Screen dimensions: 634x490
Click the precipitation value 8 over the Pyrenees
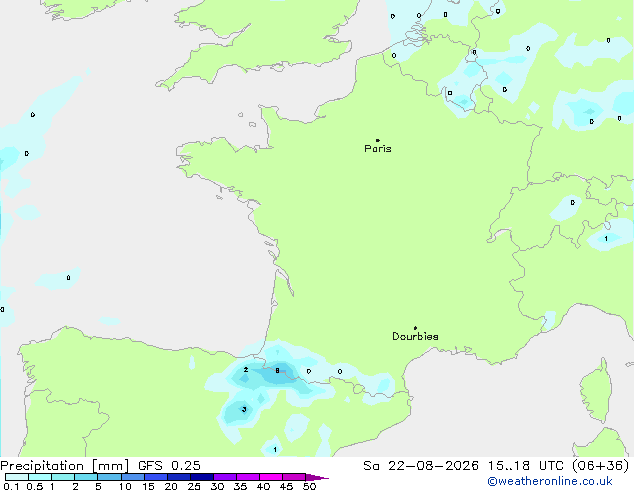pos(277,370)
